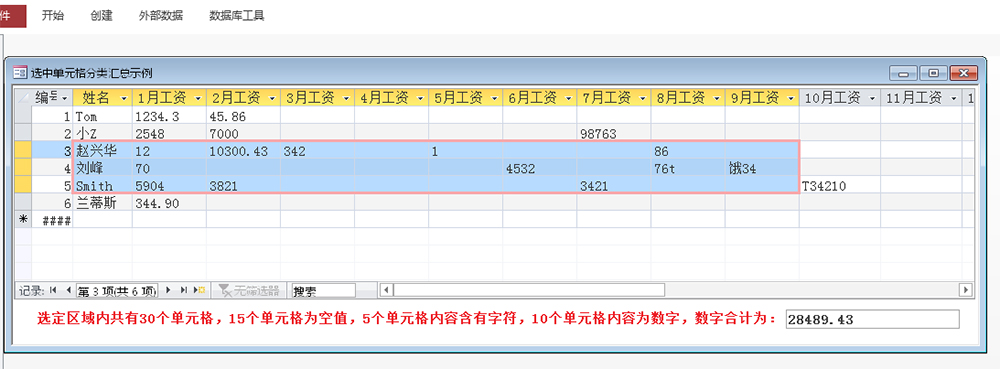Go to next record arrow
Screen dimensions: 1000x369
[x=168, y=290]
